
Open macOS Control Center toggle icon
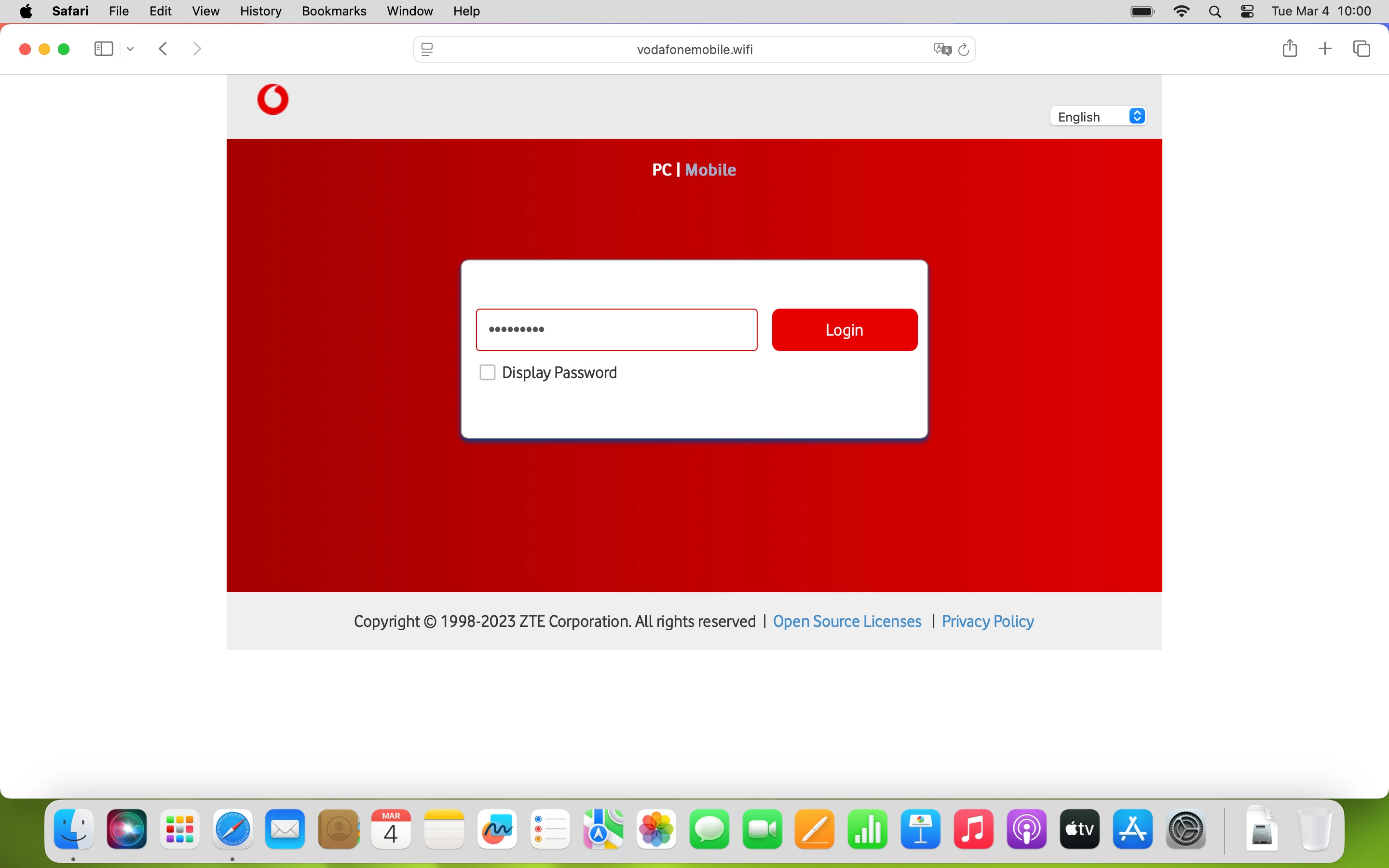pyautogui.click(x=1247, y=12)
